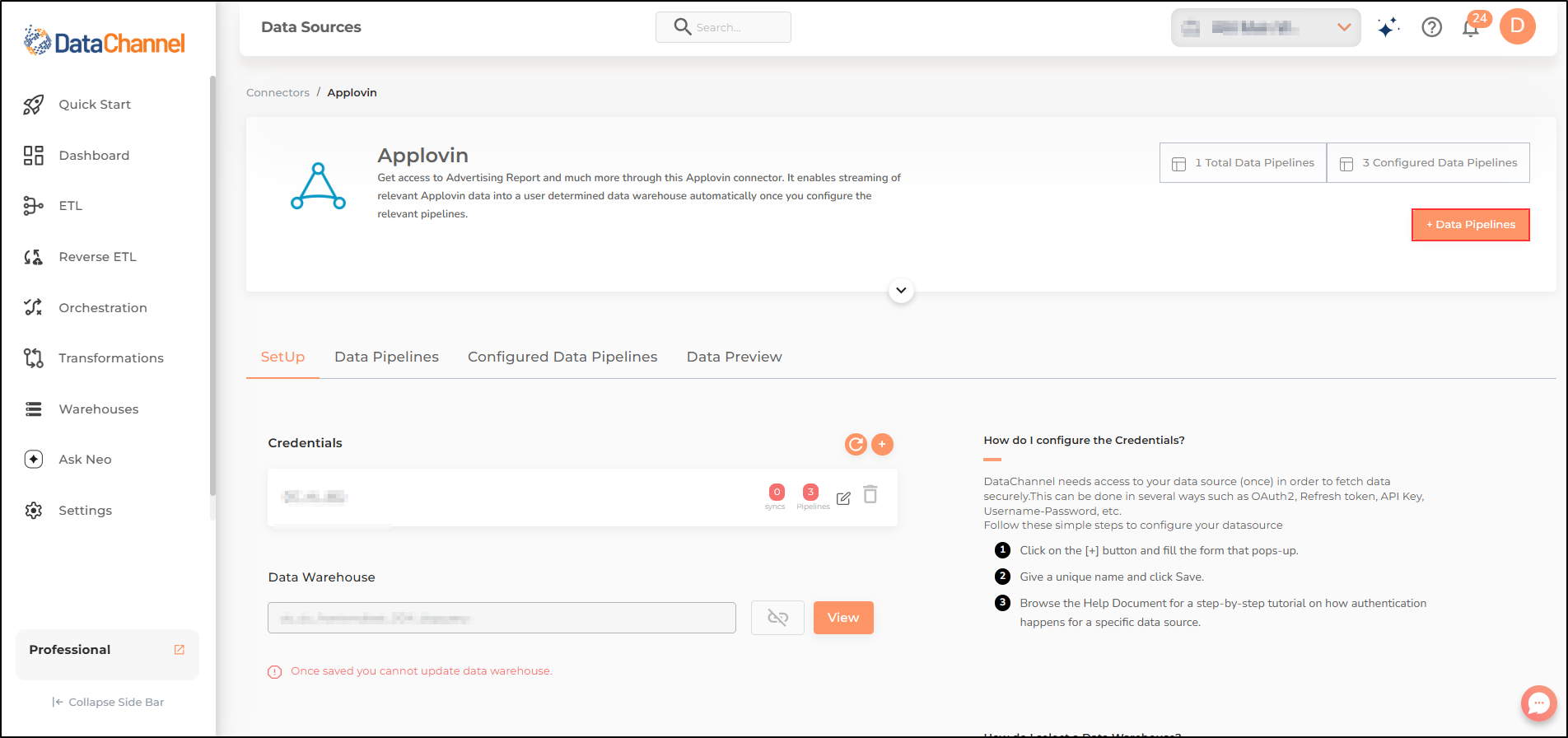
Task: Click the + Data Pipelines button
Action: 1471,225
